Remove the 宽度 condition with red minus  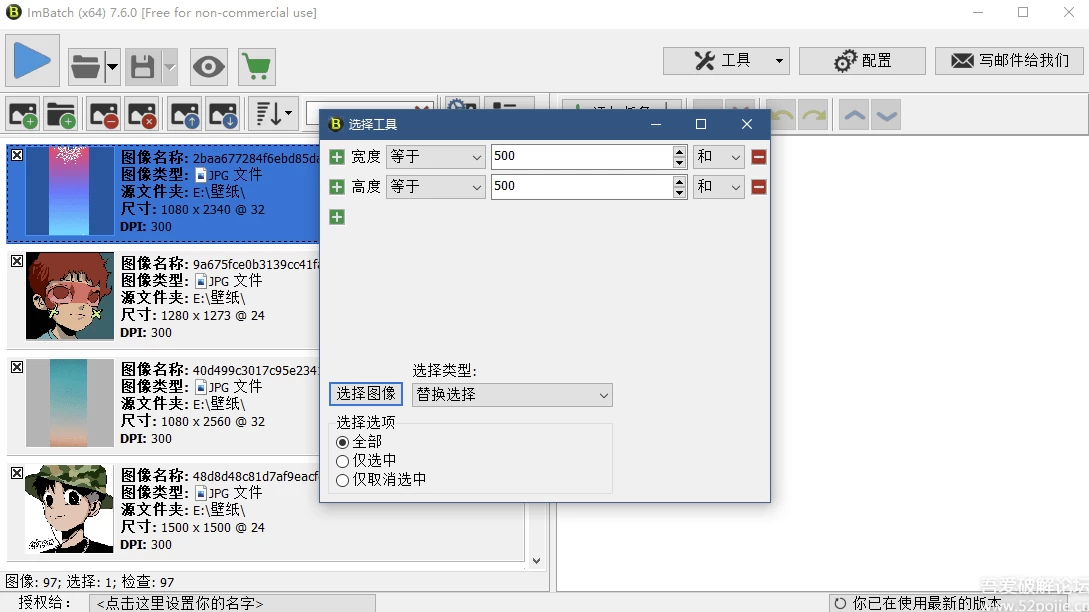(759, 157)
